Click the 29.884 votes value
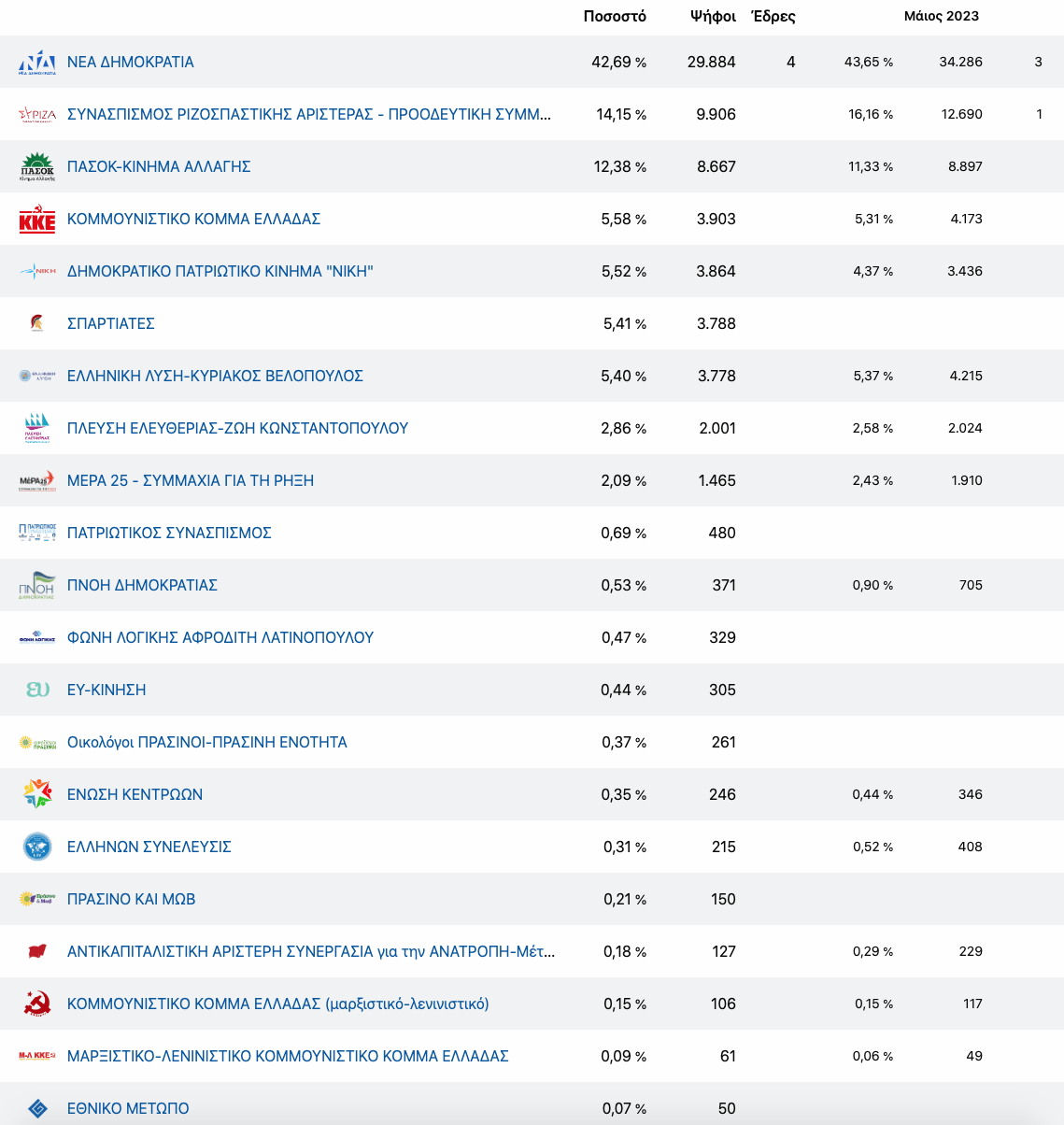The width and height of the screenshot is (1064, 1125). [712, 62]
